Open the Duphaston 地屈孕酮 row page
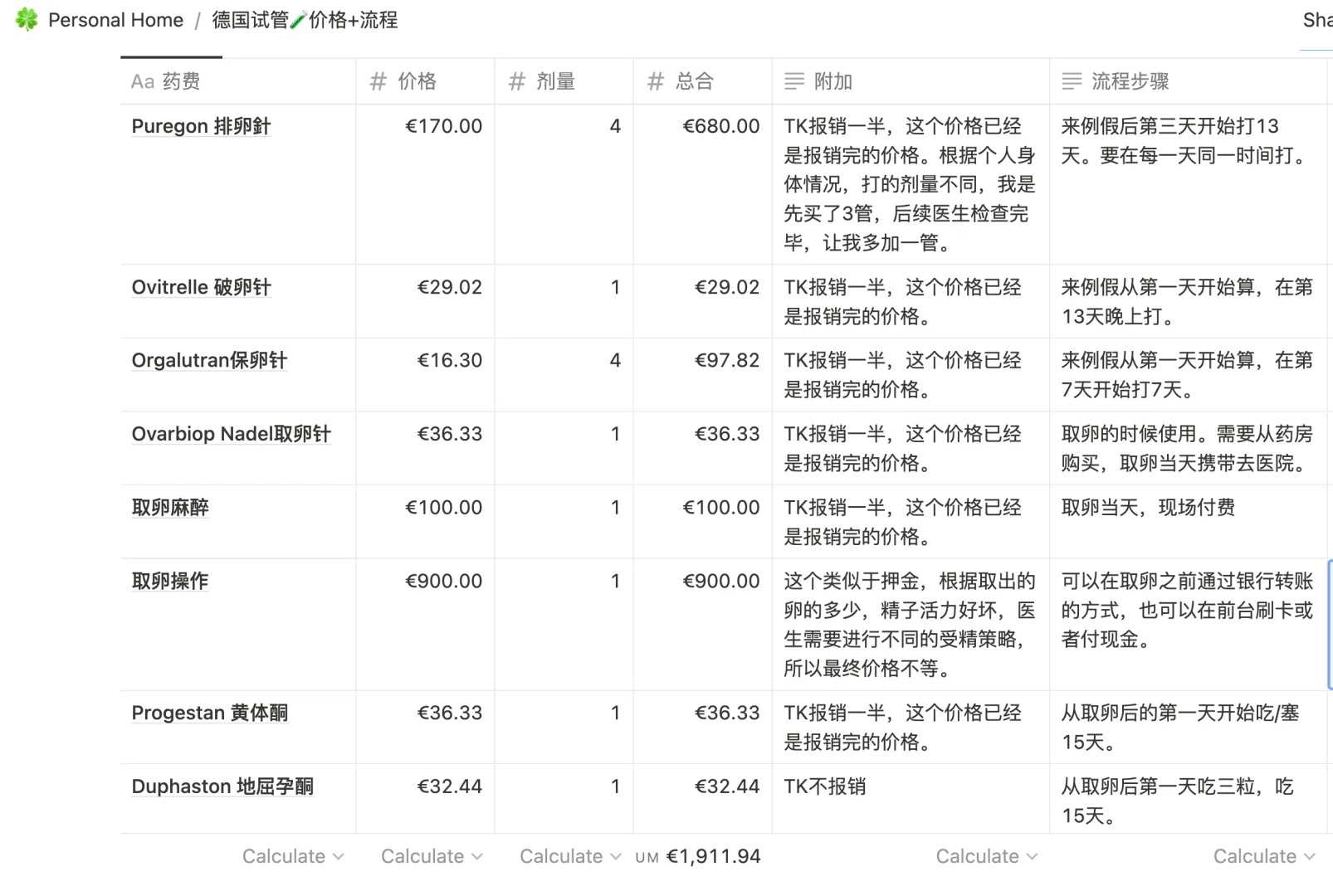1333x896 pixels. [222, 786]
